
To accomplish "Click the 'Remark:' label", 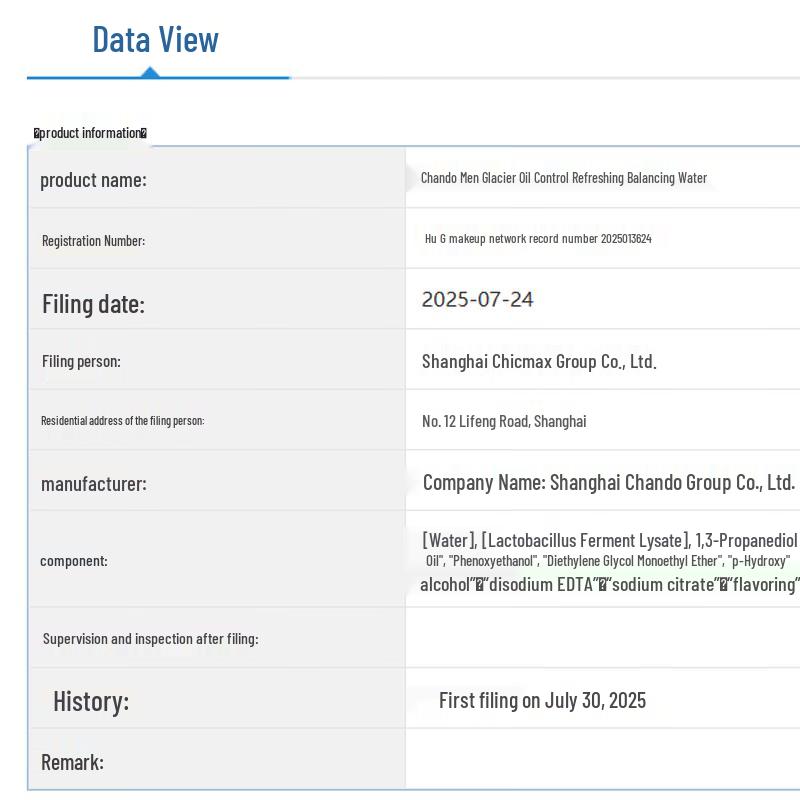I will point(72,762).
